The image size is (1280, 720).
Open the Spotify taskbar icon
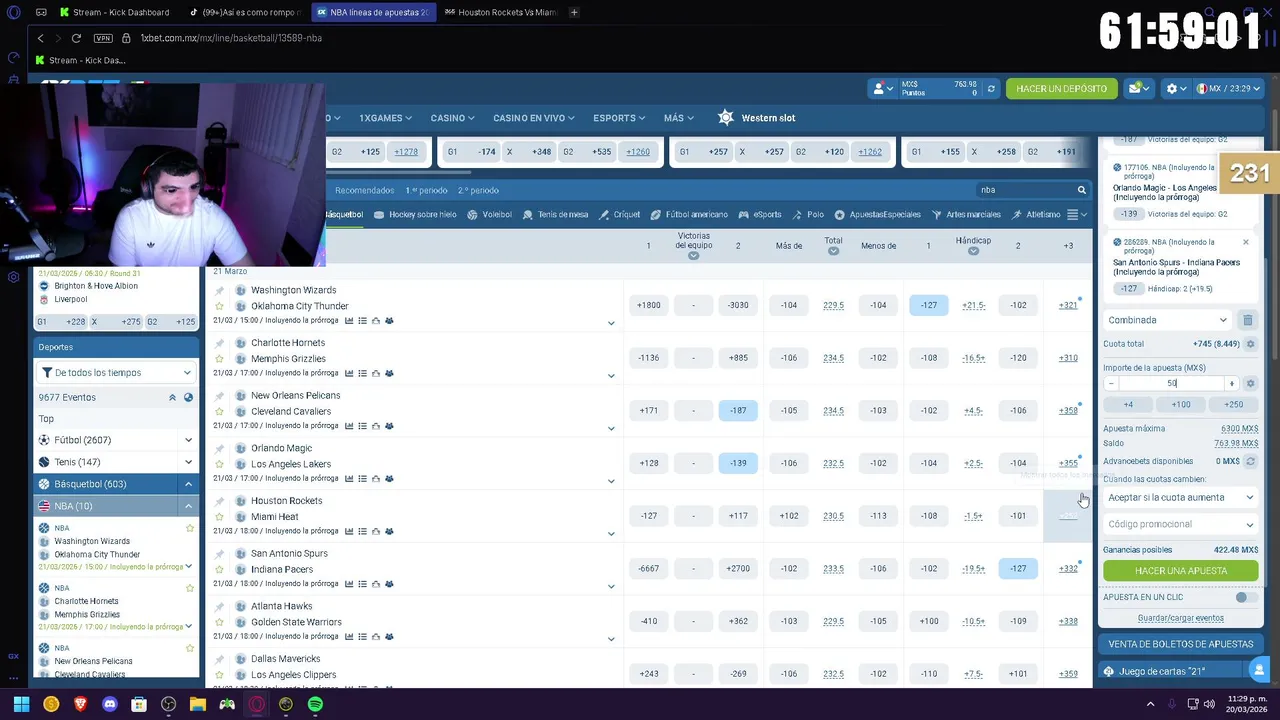pos(315,704)
